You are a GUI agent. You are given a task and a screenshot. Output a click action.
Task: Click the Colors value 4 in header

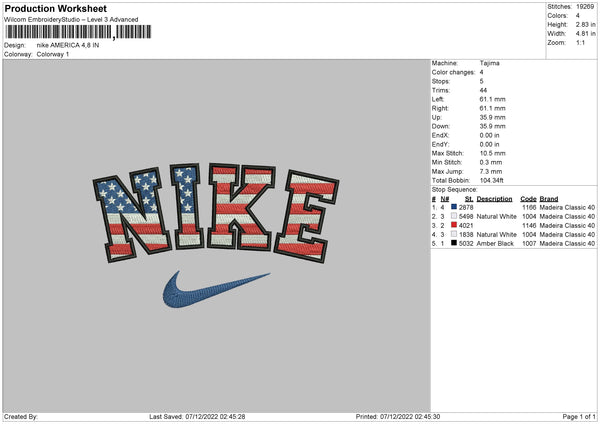(578, 16)
